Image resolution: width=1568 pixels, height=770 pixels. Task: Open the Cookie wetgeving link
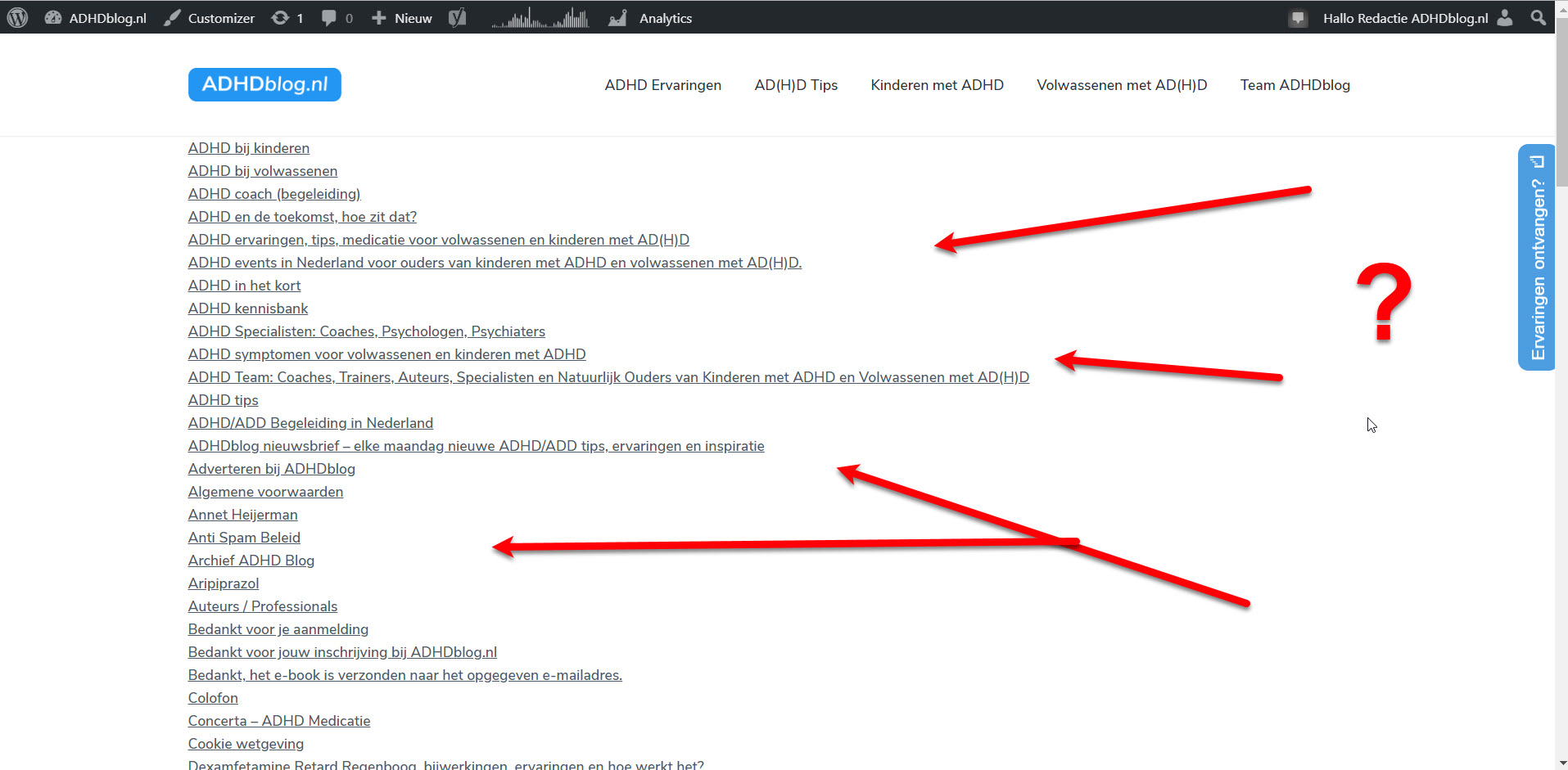pos(246,744)
